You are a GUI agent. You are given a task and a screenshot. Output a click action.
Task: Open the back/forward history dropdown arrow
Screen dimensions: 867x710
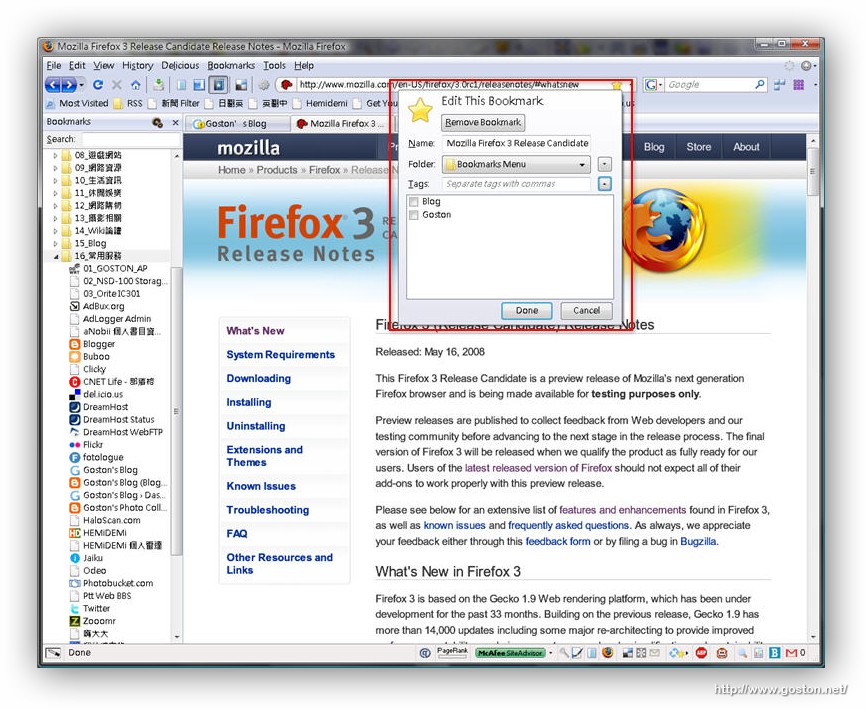pos(82,85)
